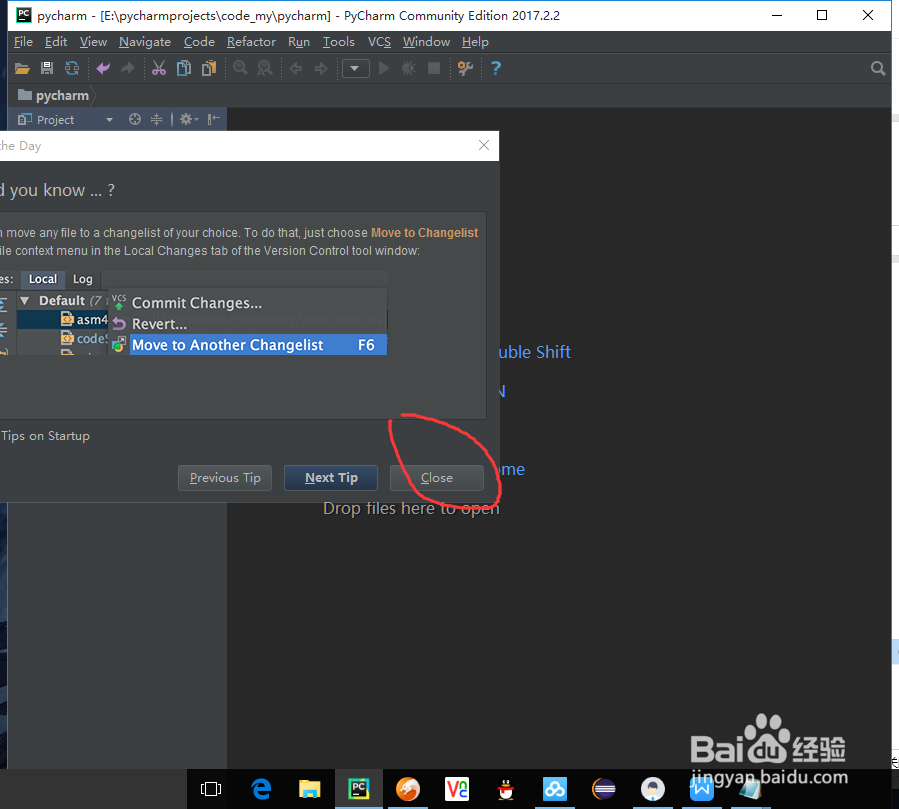The width and height of the screenshot is (899, 809).
Task: Click the Find magnifier toolbar icon
Action: [240, 69]
